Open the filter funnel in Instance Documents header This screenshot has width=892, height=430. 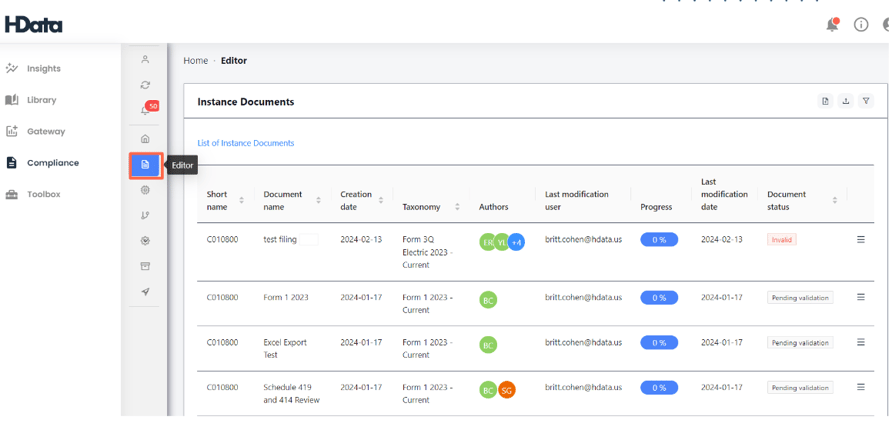tap(866, 101)
